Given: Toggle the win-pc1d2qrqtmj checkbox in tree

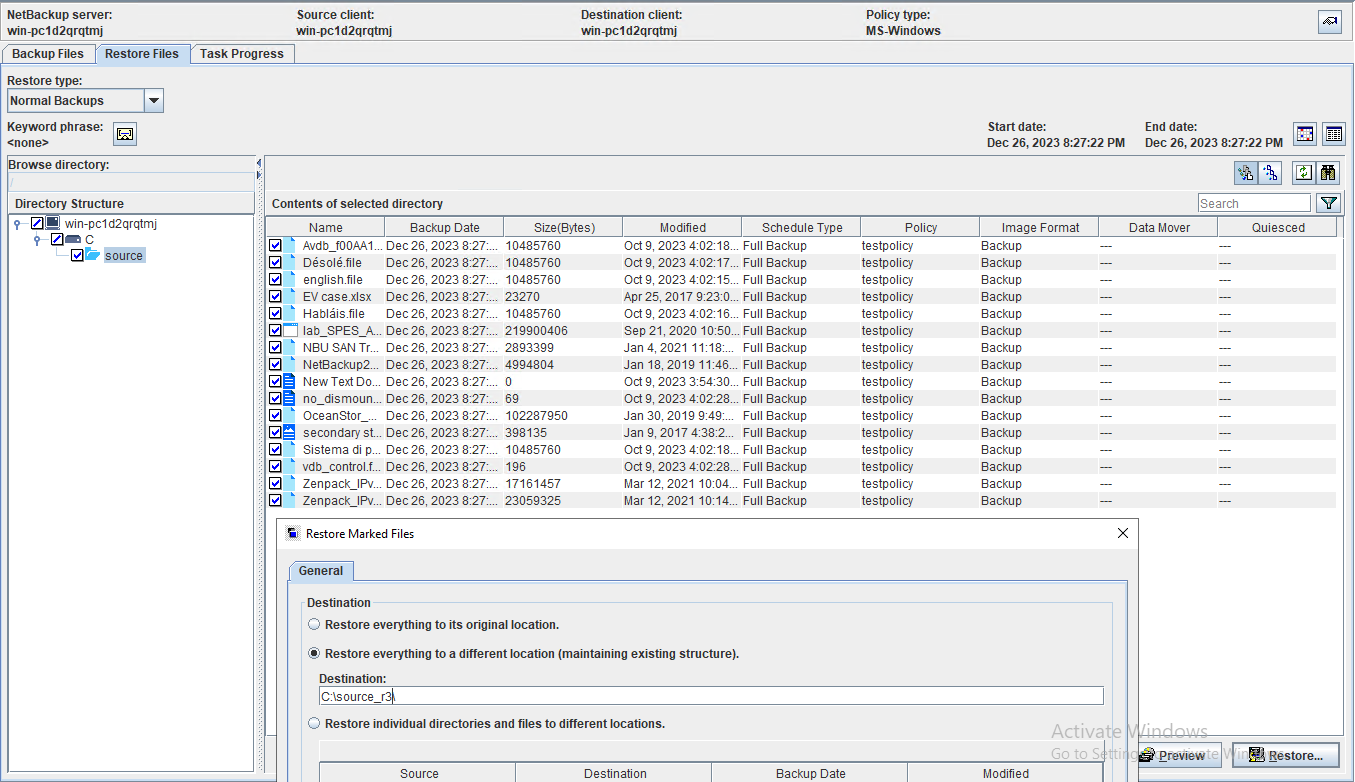Looking at the screenshot, I should click(x=37, y=223).
